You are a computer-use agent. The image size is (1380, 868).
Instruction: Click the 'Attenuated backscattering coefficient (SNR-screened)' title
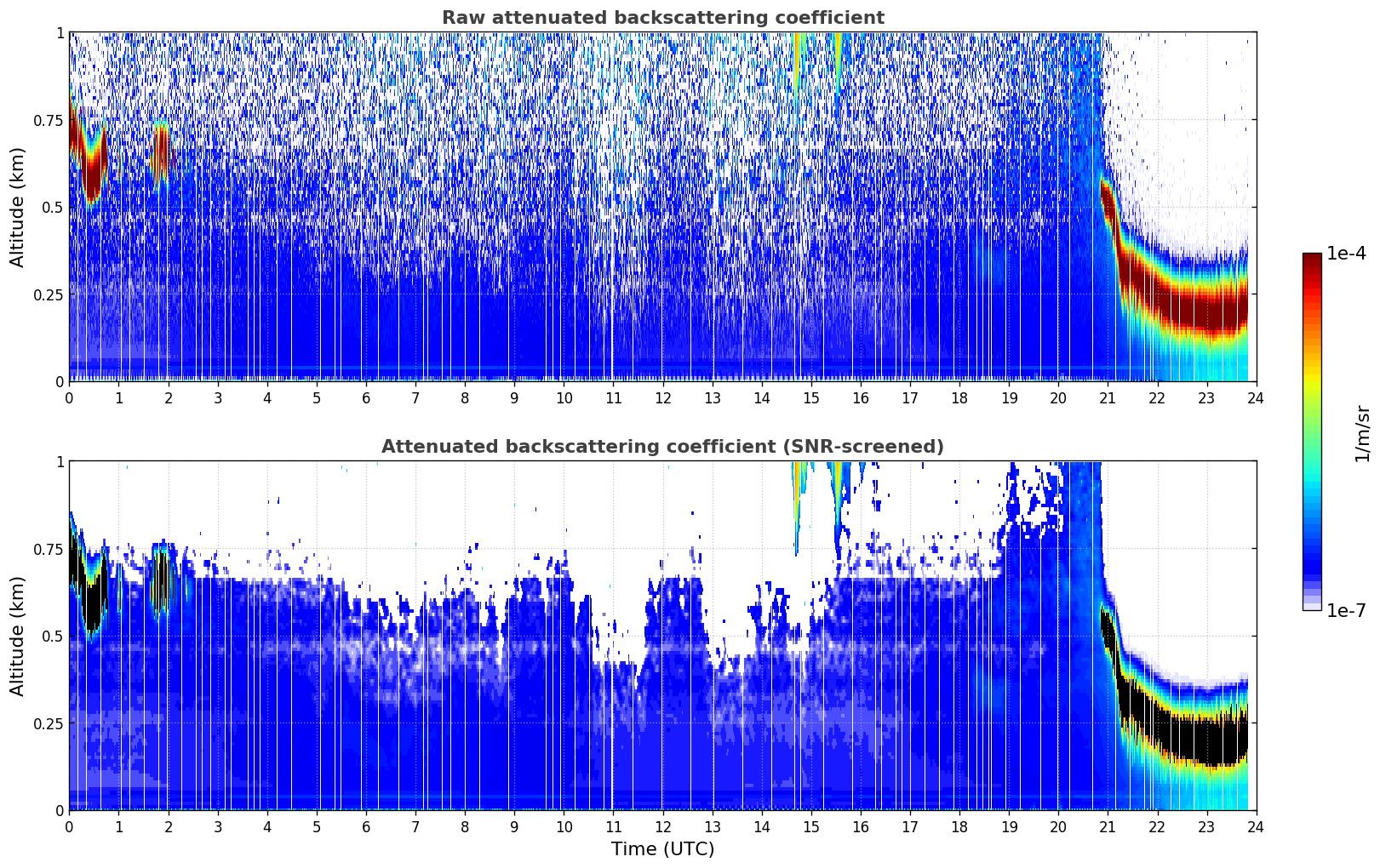[x=662, y=447]
